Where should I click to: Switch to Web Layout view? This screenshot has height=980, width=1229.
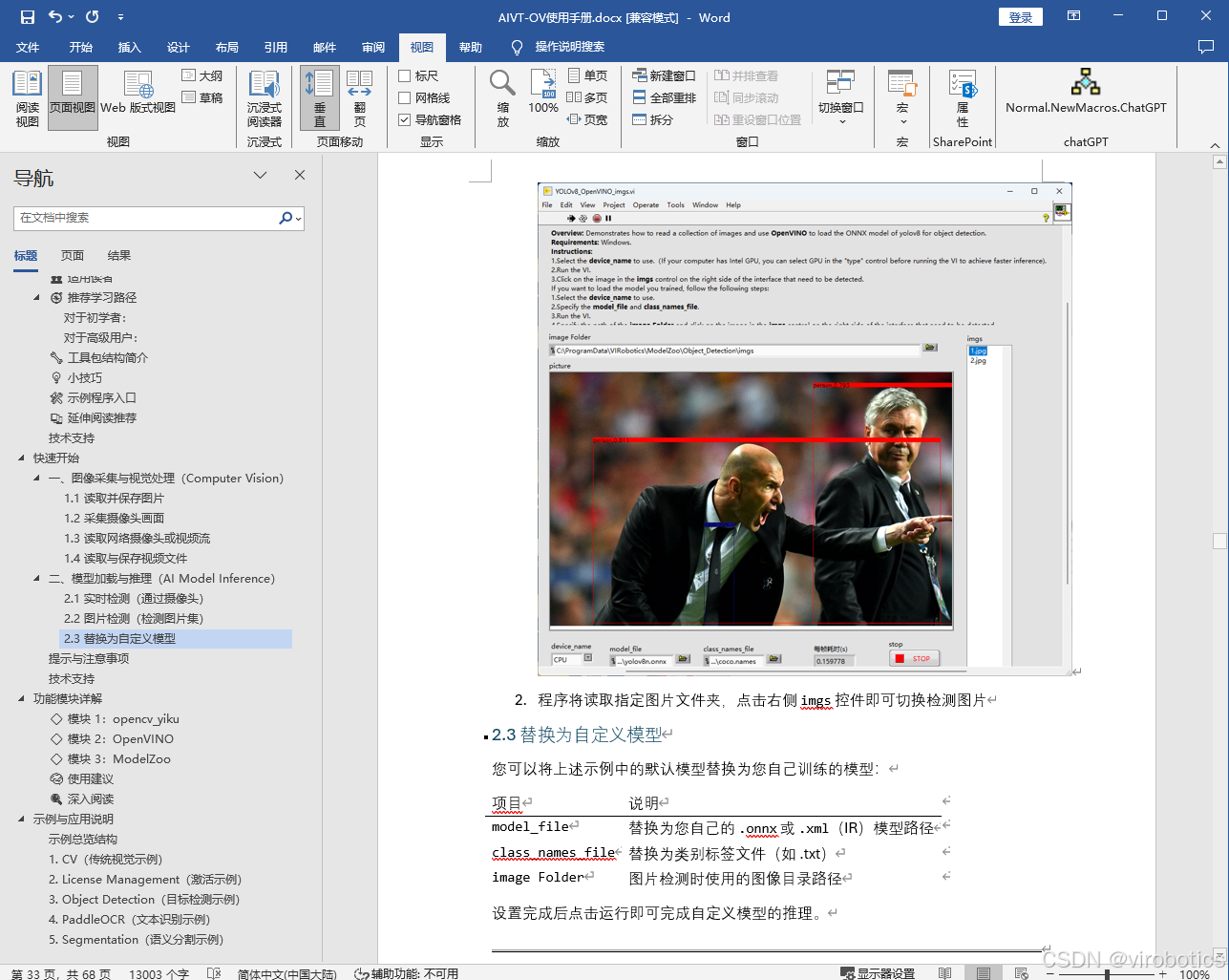138,92
